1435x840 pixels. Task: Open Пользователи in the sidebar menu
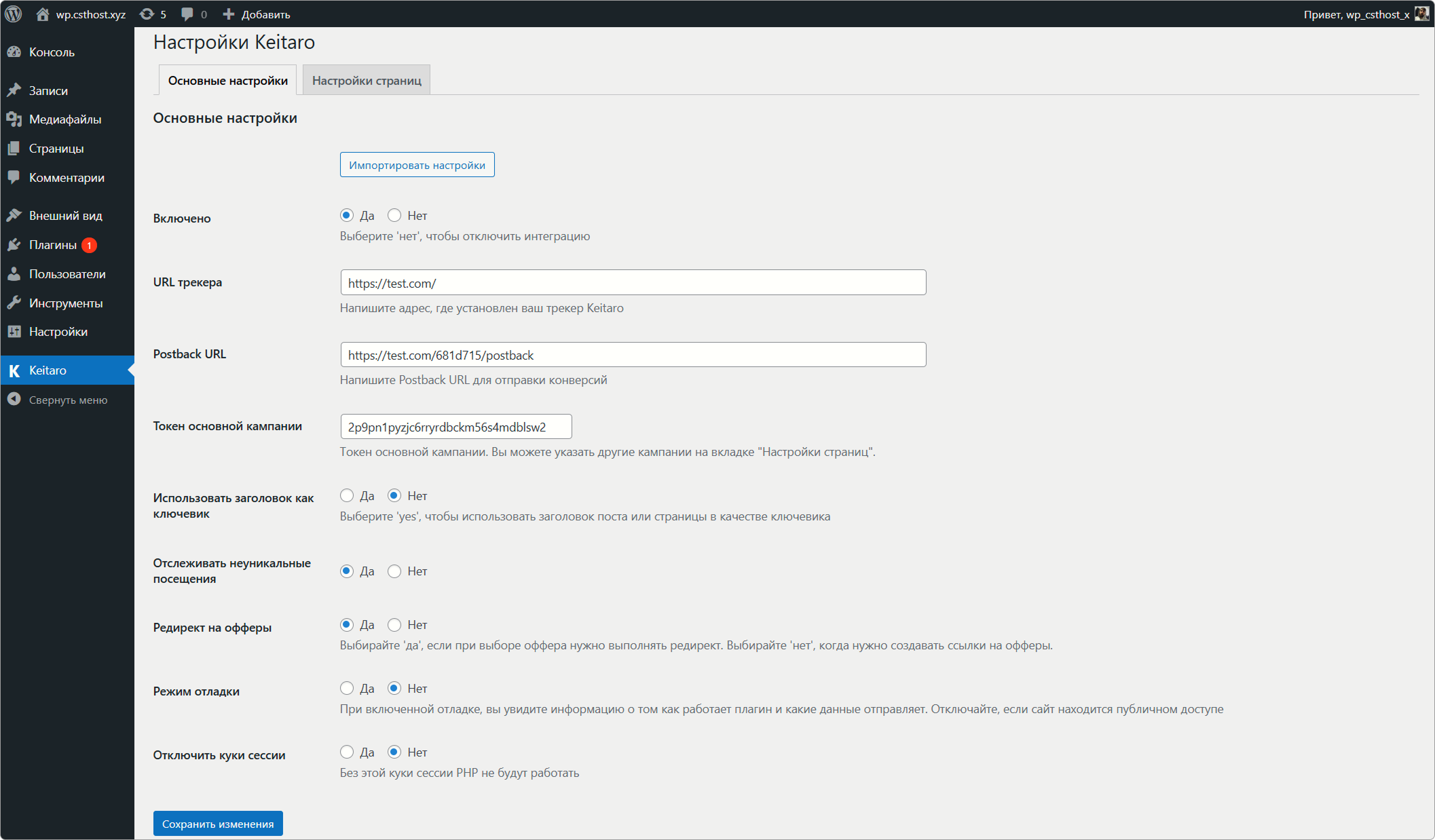tap(67, 274)
